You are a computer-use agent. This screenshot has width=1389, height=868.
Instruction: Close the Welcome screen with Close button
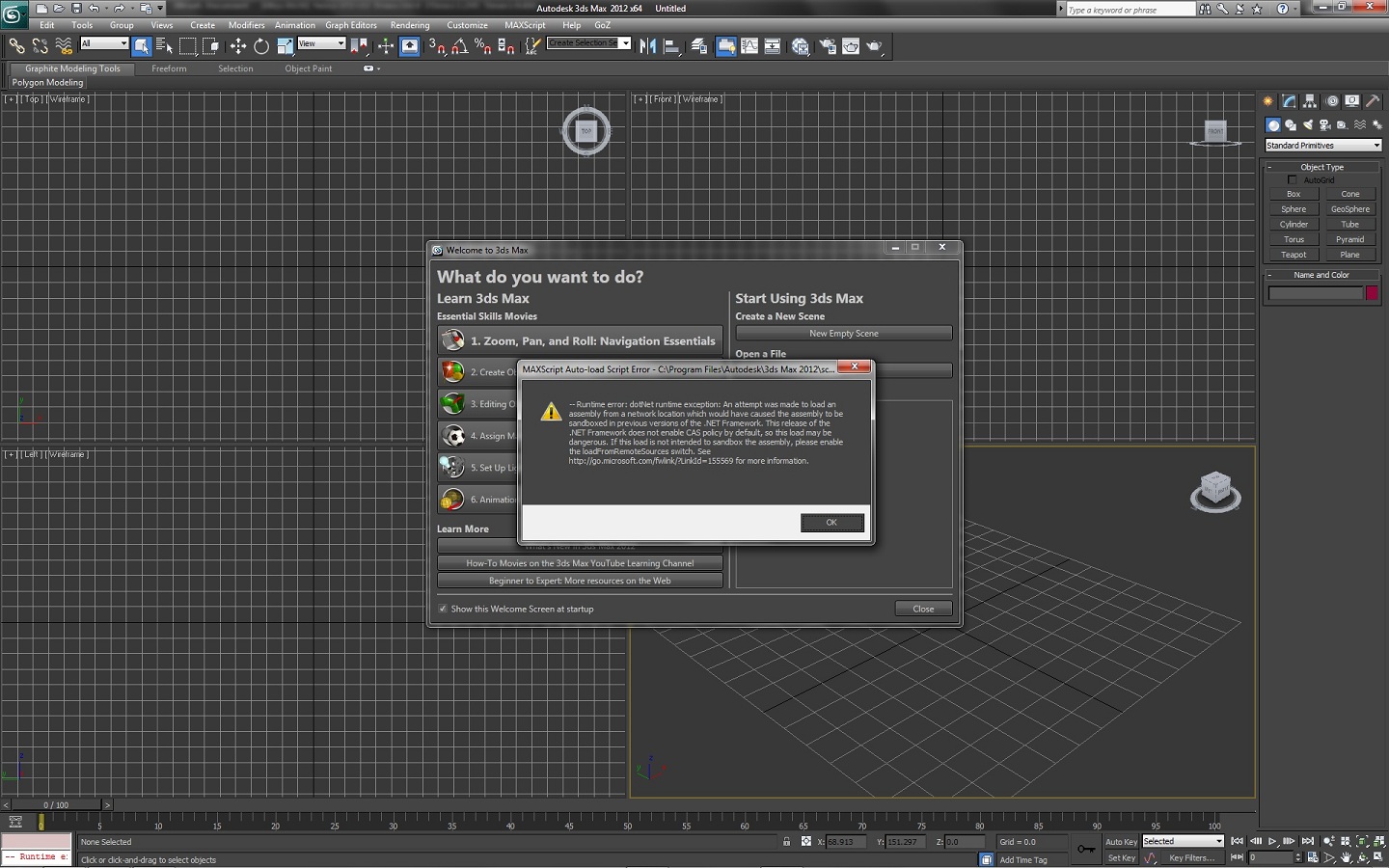[923, 609]
